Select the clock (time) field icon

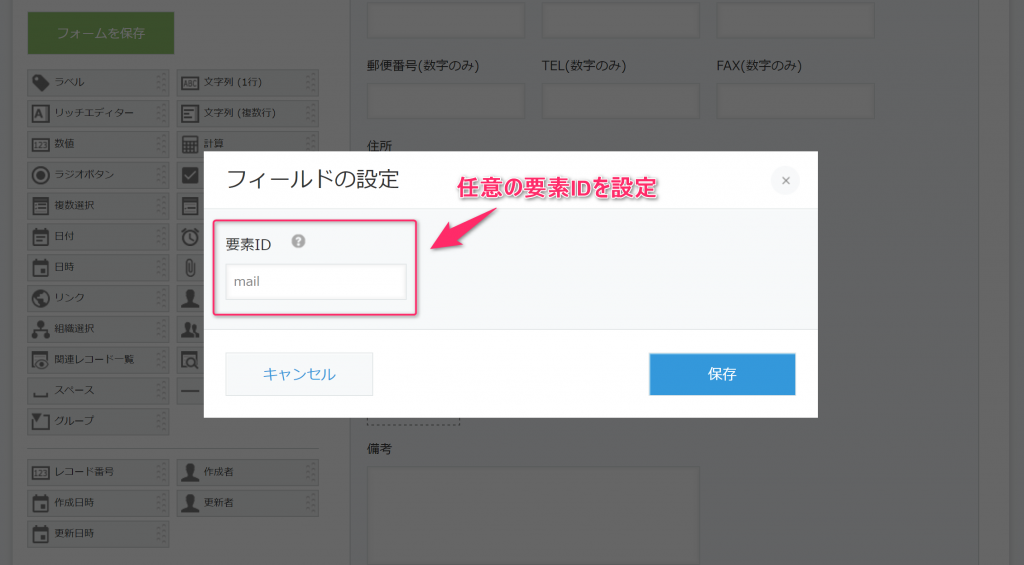pyautogui.click(x=190, y=236)
